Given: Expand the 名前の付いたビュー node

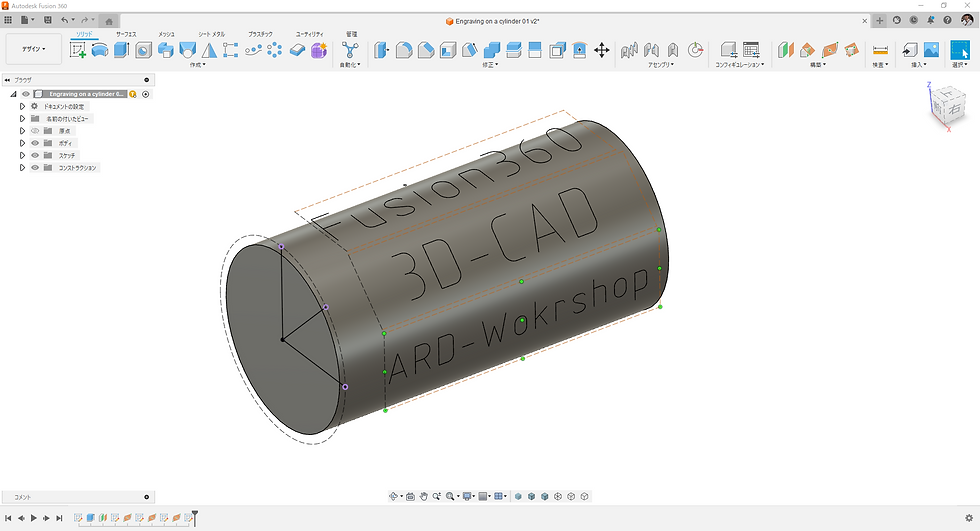Looking at the screenshot, I should (22, 119).
